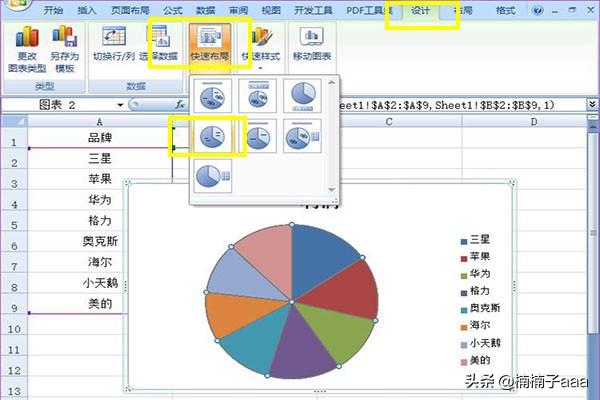
Task: Click cell containing 品牌
Action: click(99, 138)
